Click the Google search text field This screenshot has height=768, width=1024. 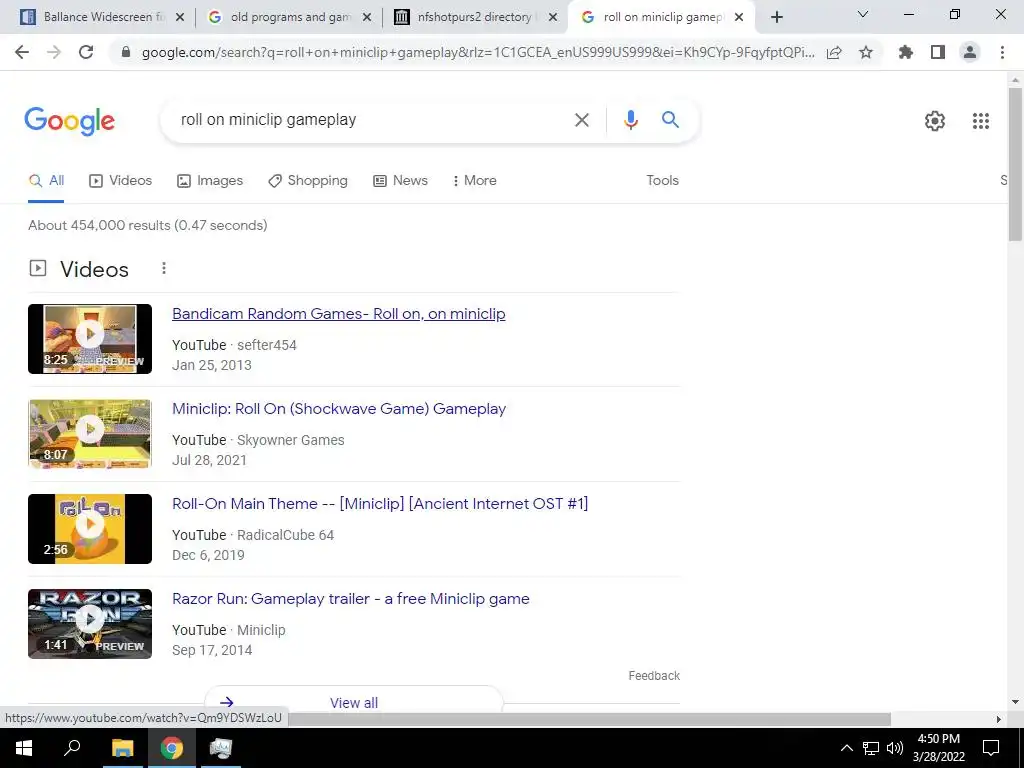(x=369, y=120)
